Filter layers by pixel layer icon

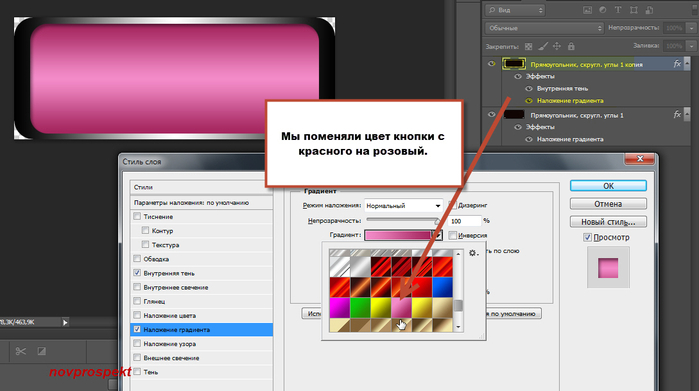pos(588,10)
